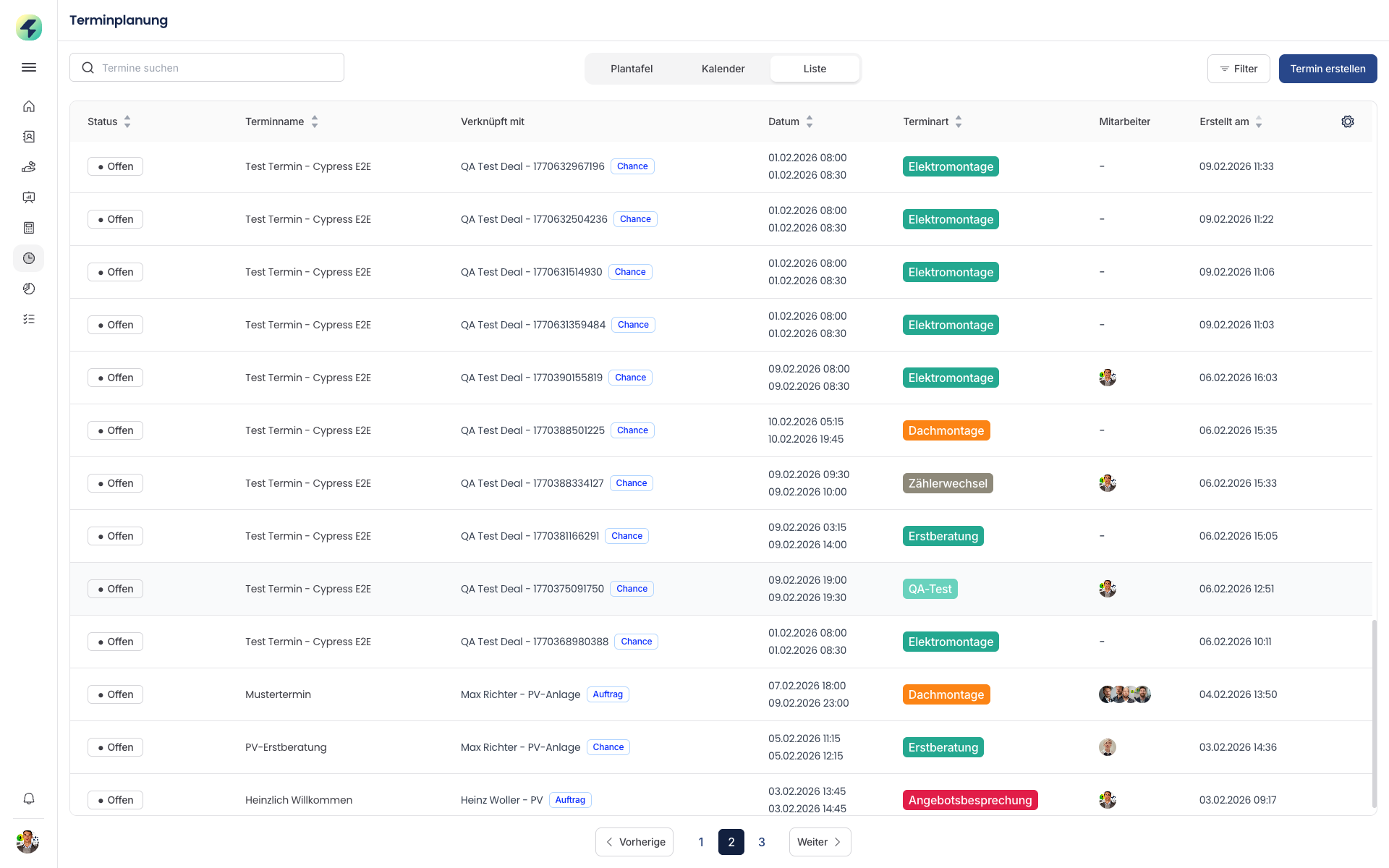Open the calculator icon in sidebar
The height and width of the screenshot is (868, 1389).
click(29, 228)
